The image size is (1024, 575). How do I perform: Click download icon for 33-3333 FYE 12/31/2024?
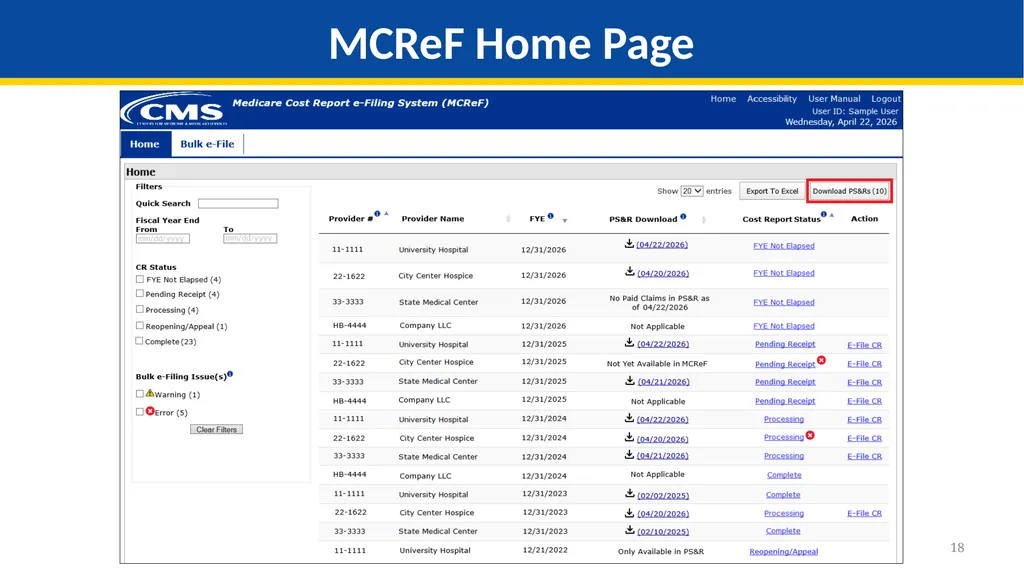click(629, 454)
